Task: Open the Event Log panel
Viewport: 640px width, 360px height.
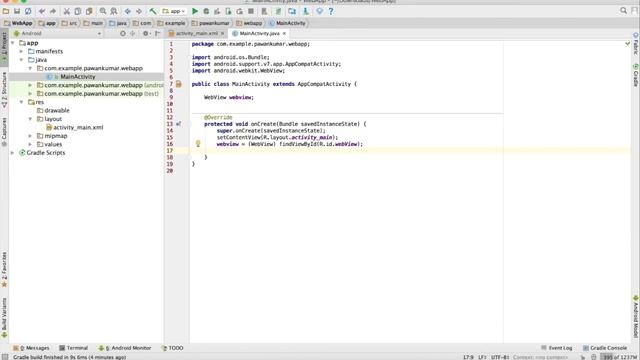Action: coord(557,348)
